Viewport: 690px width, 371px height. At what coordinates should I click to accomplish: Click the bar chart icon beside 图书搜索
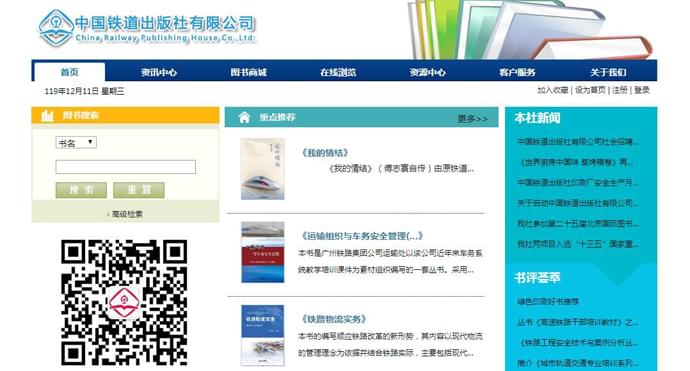(47, 116)
